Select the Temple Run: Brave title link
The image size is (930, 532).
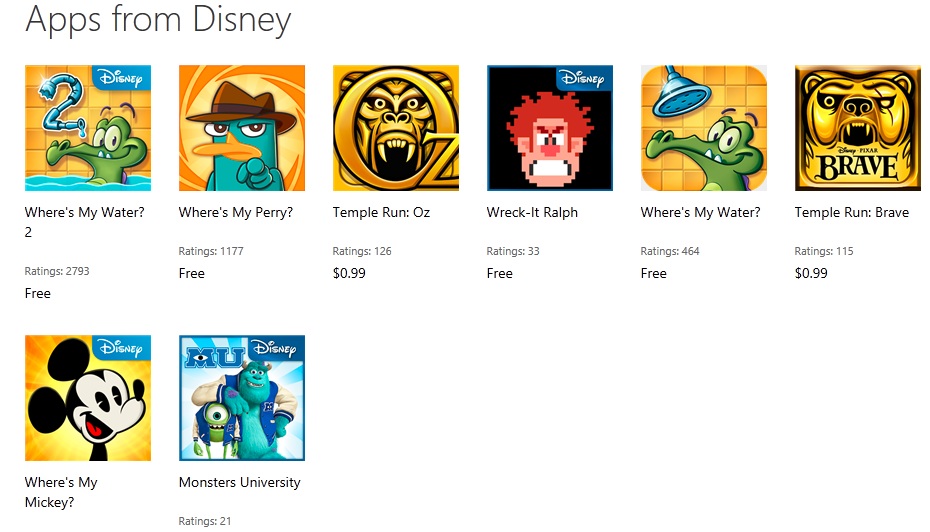(852, 212)
